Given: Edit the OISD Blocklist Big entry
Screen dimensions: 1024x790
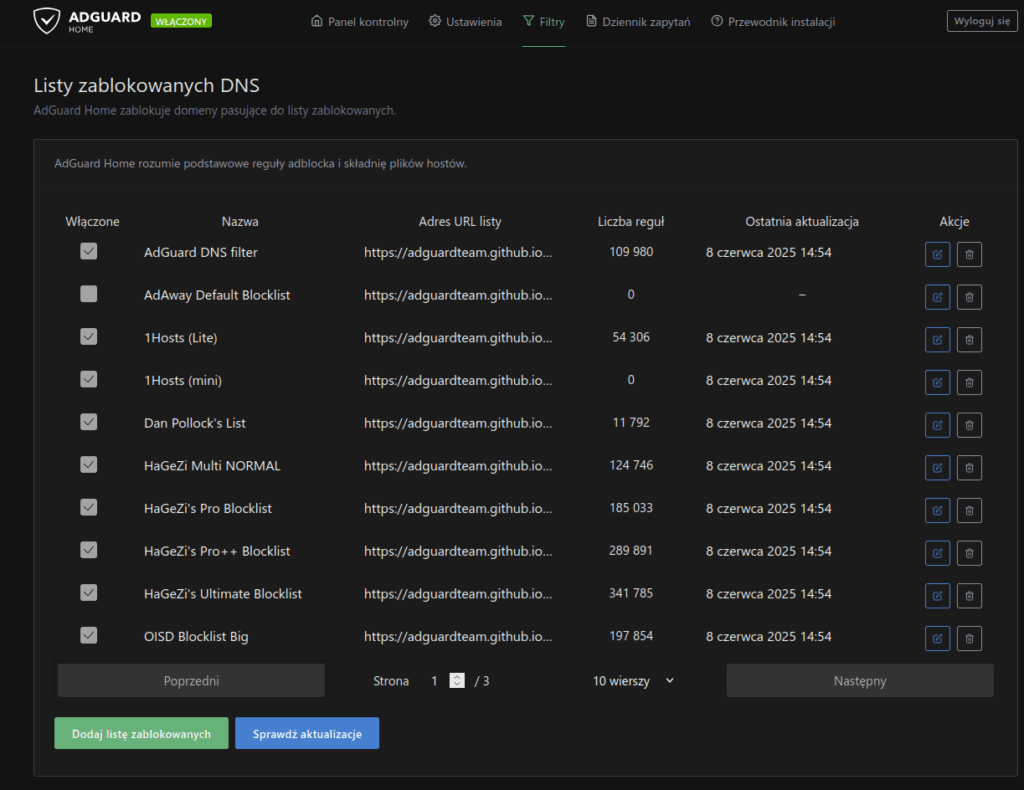Looking at the screenshot, I should tap(937, 639).
